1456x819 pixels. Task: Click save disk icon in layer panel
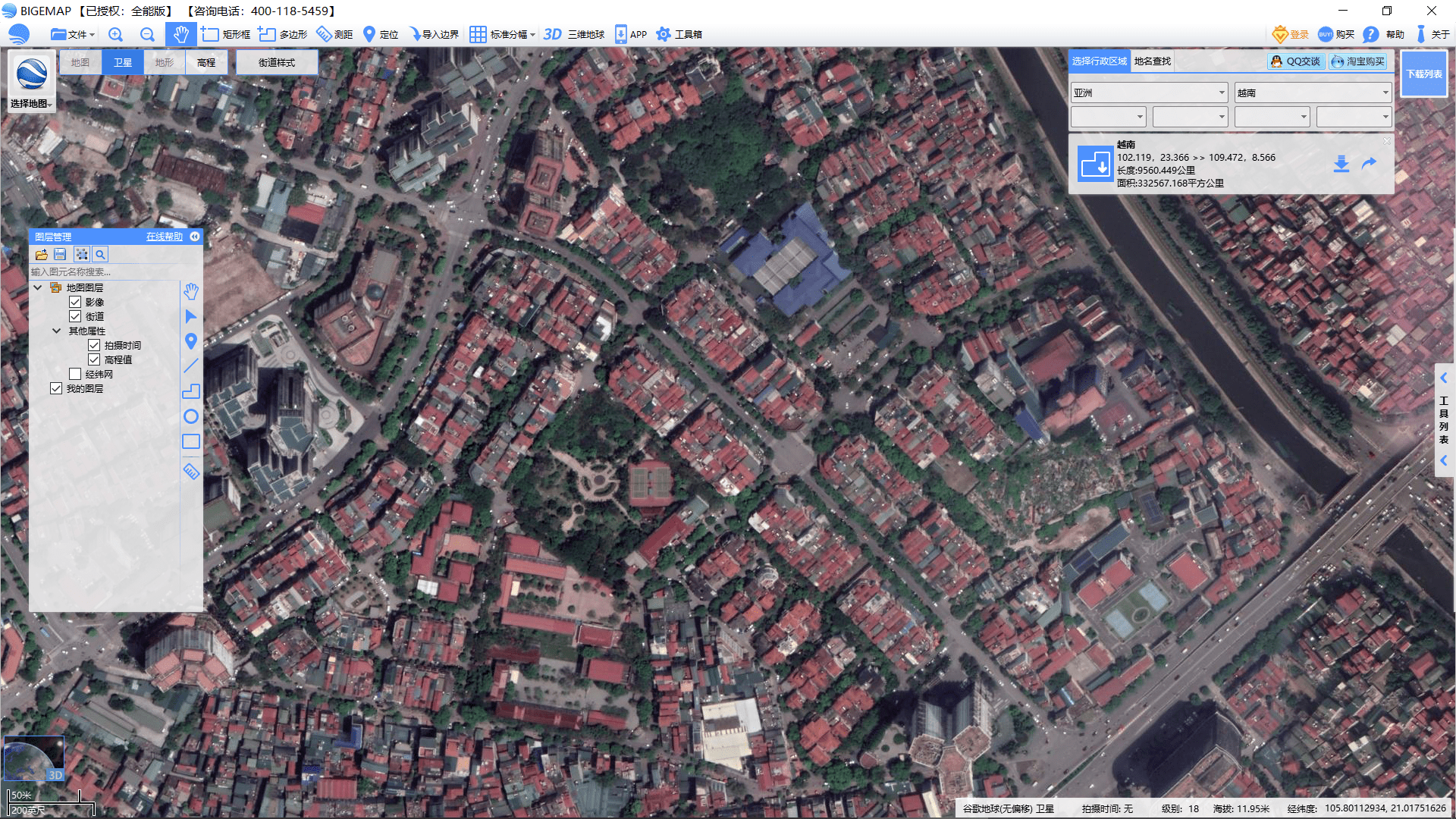coord(60,255)
